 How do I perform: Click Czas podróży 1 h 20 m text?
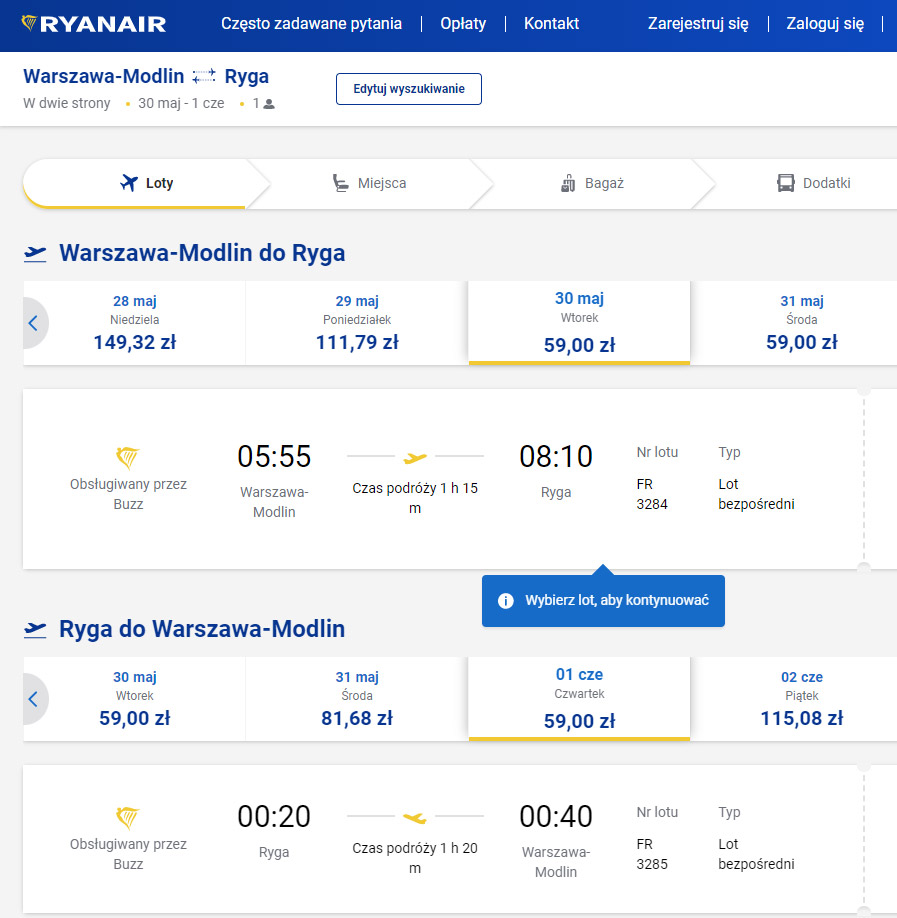pyautogui.click(x=415, y=858)
